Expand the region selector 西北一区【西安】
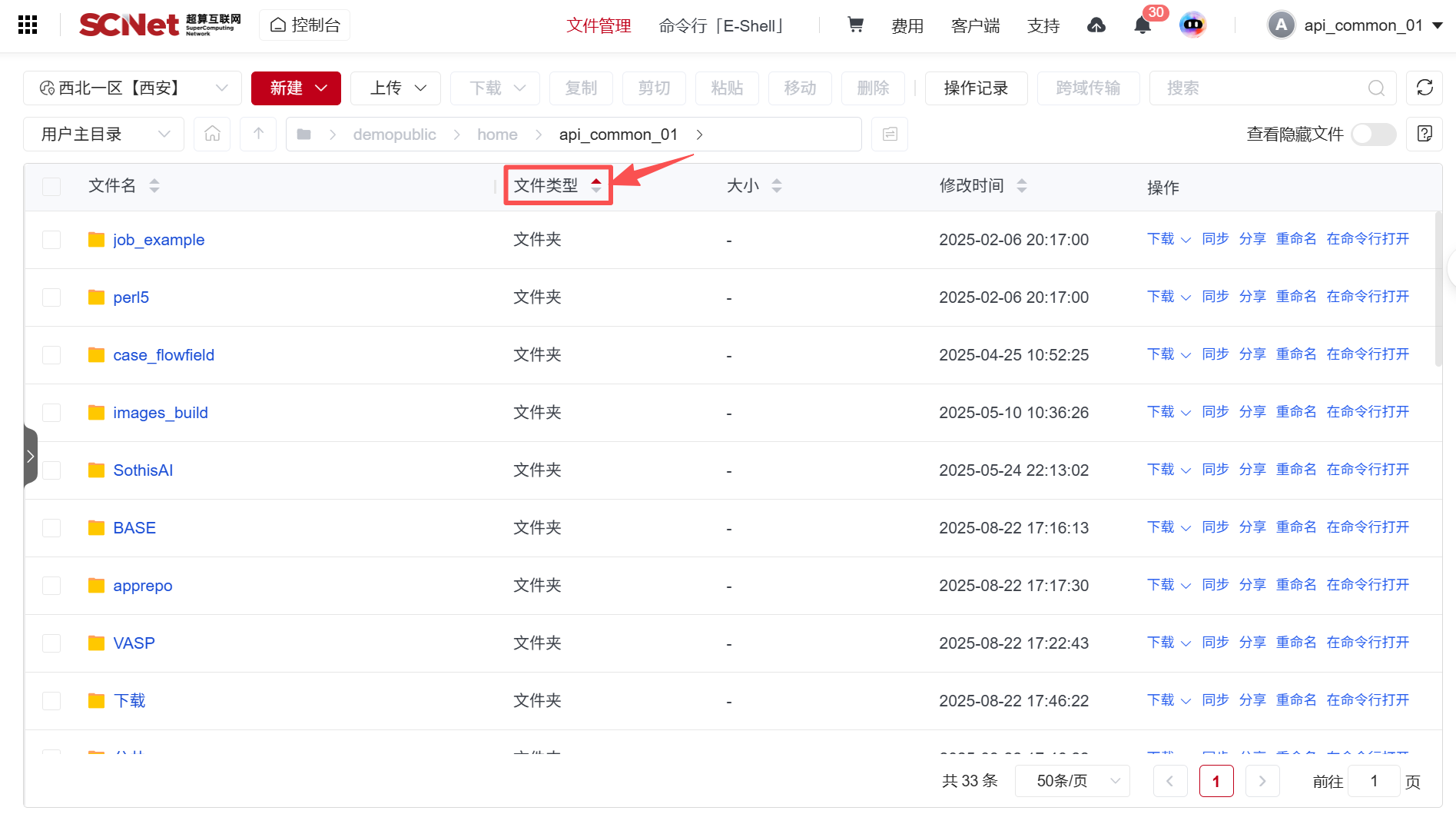1456x814 pixels. point(132,88)
